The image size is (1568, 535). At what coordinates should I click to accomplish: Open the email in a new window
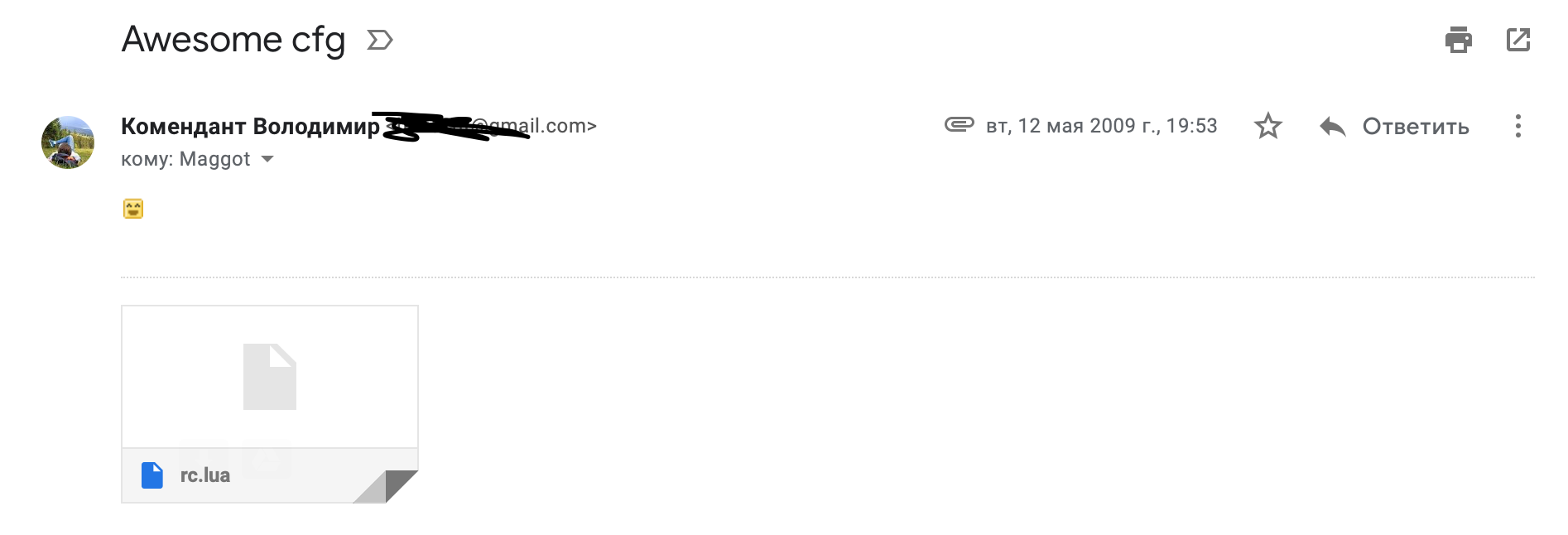coord(1517,40)
